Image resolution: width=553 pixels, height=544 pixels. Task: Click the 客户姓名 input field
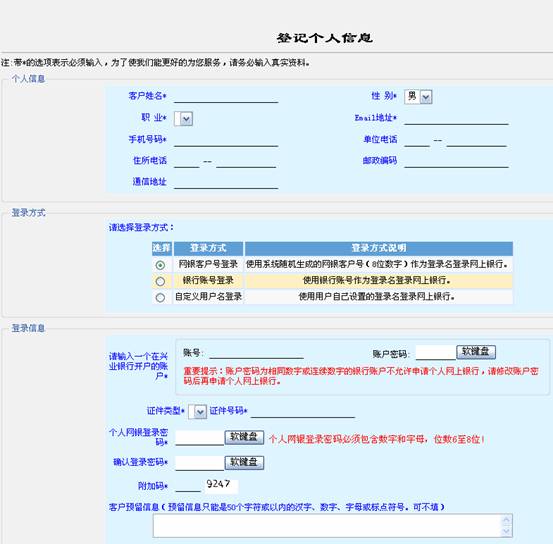point(226,97)
